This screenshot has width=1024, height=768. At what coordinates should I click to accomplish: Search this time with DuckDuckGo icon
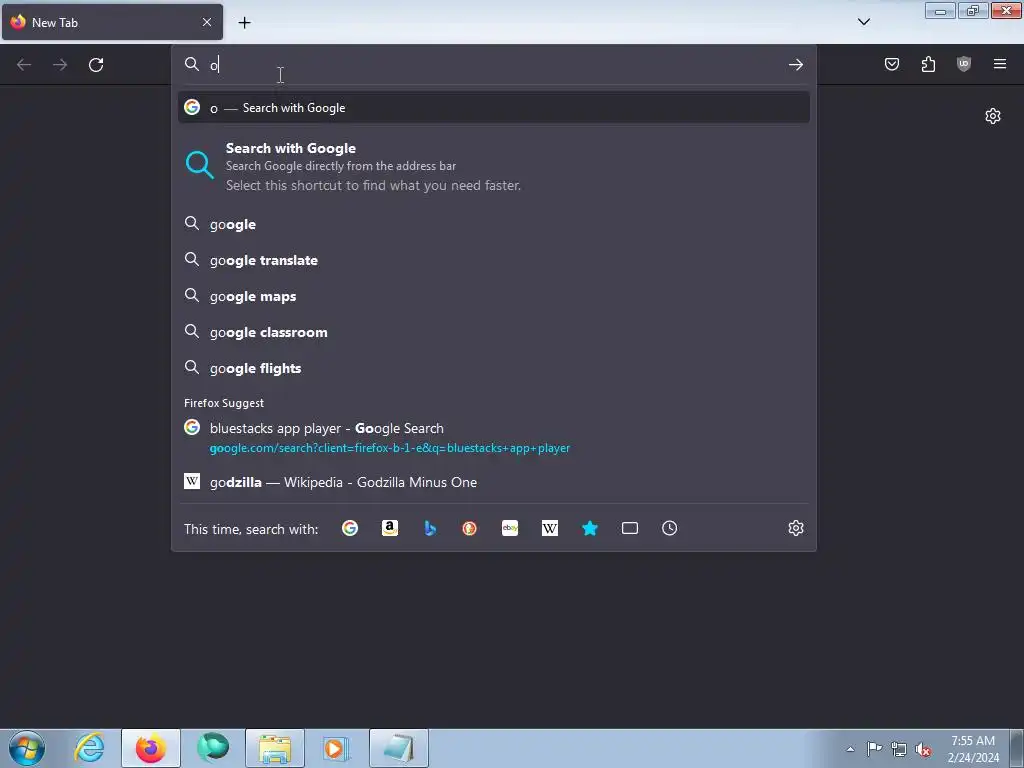click(470, 528)
